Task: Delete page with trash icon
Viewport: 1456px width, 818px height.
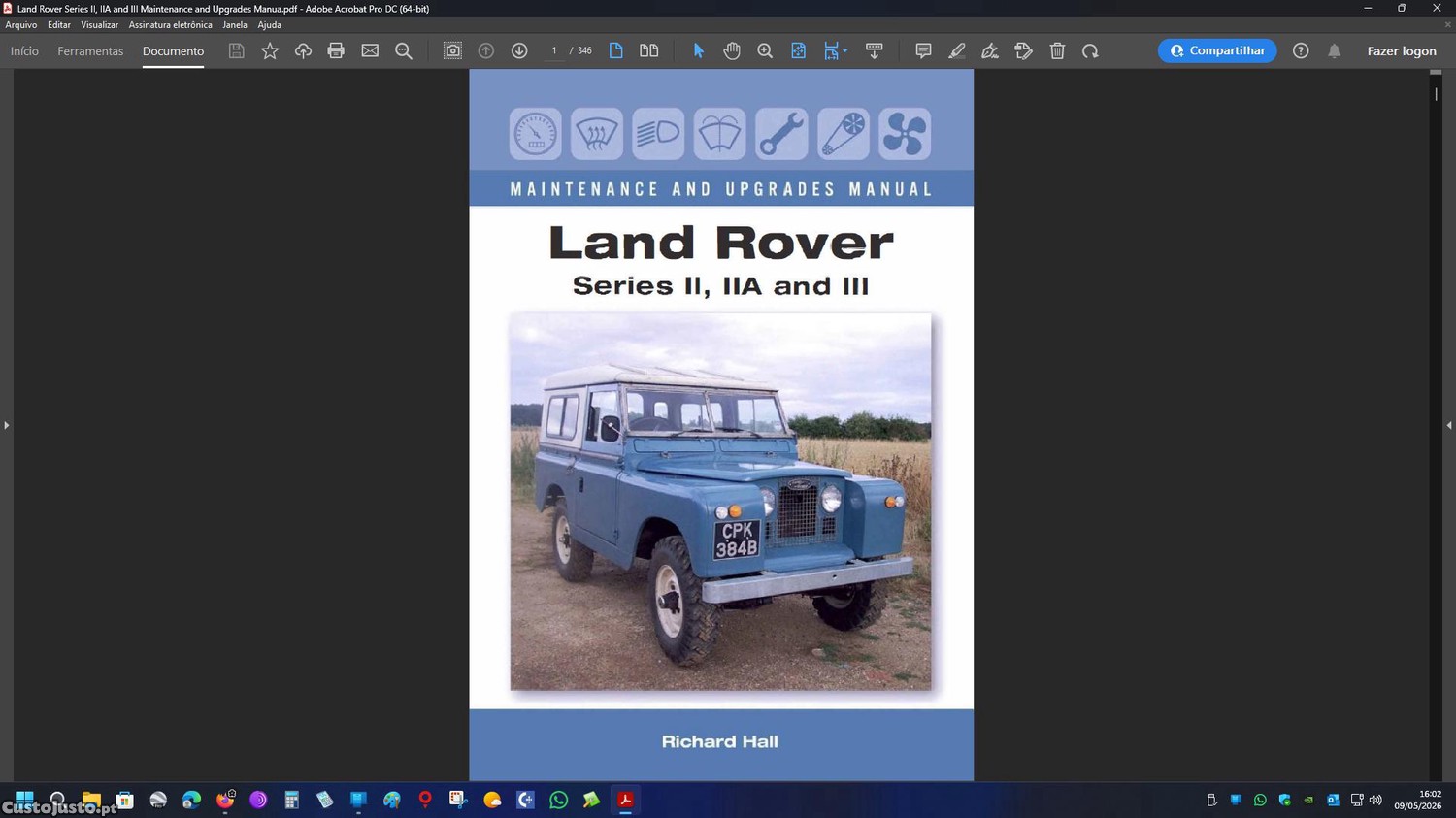Action: (x=1057, y=50)
